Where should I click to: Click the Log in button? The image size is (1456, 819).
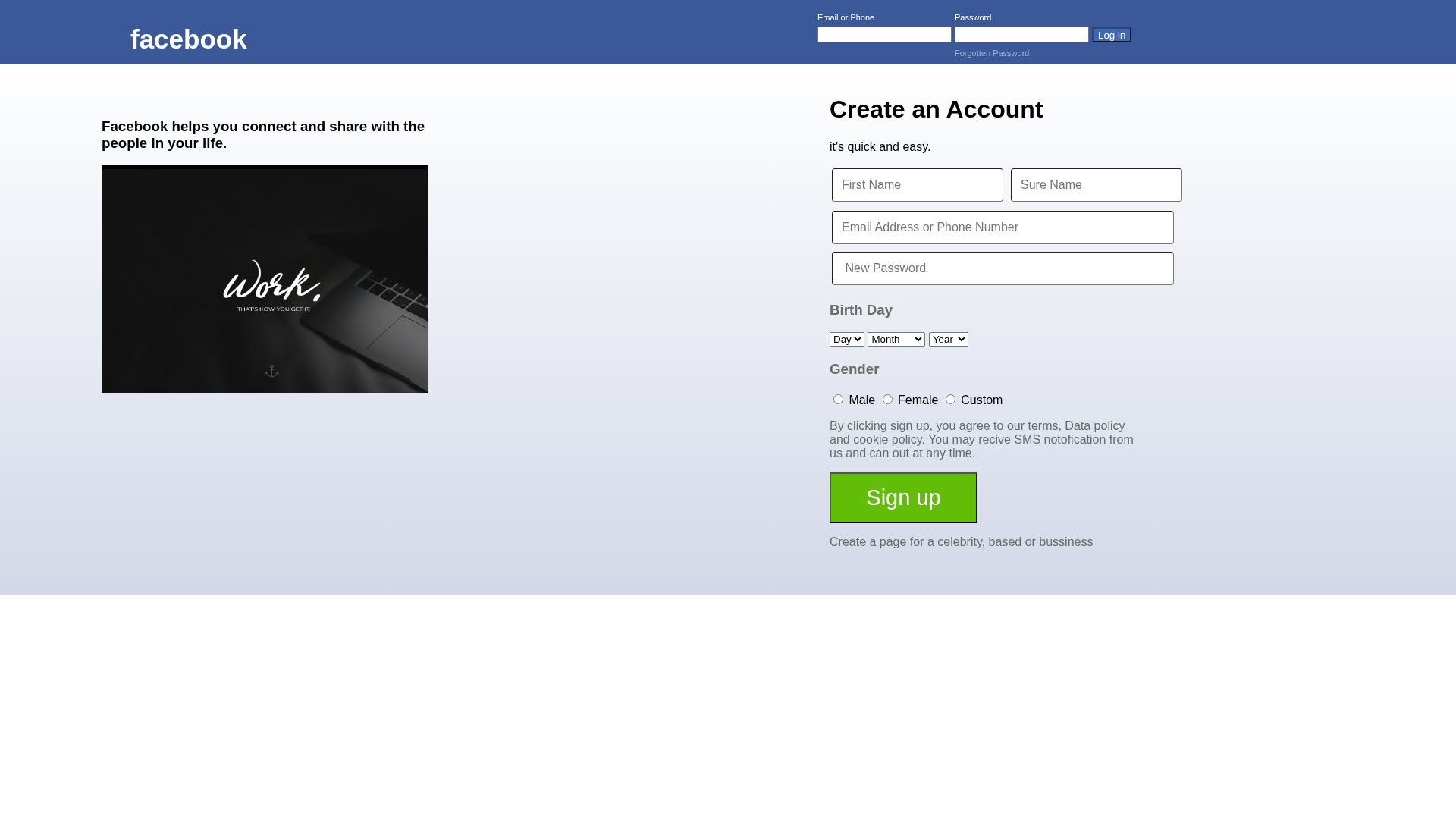[x=1112, y=35]
